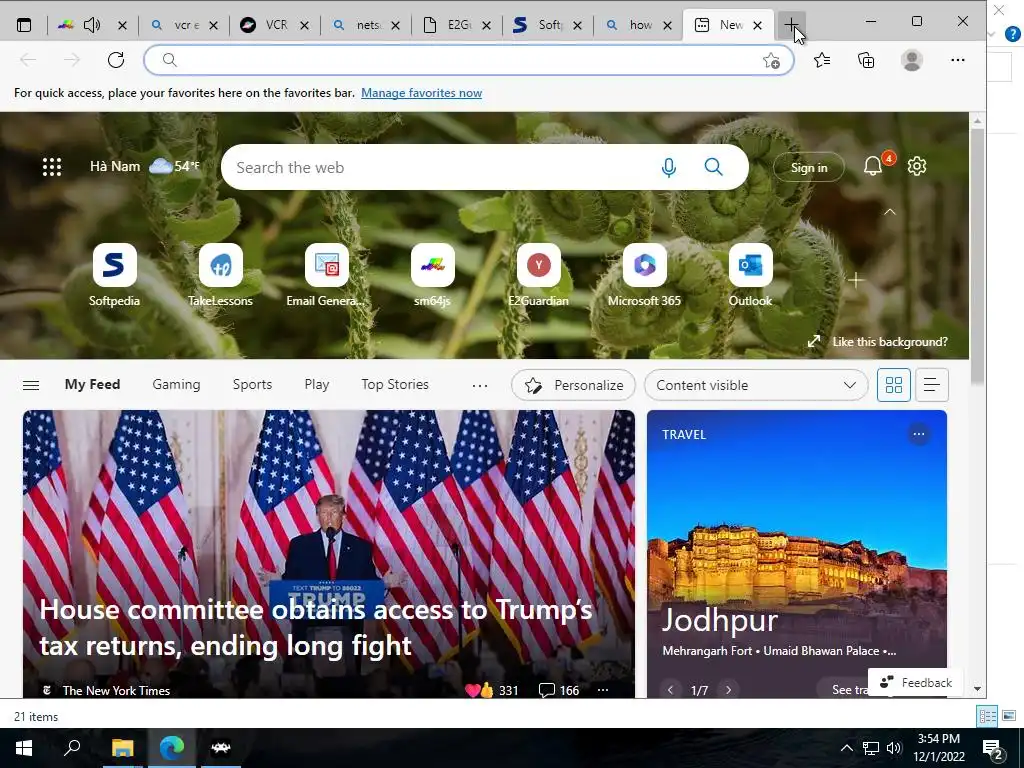Select the Sports feed tab
The height and width of the screenshot is (768, 1024).
tap(252, 385)
